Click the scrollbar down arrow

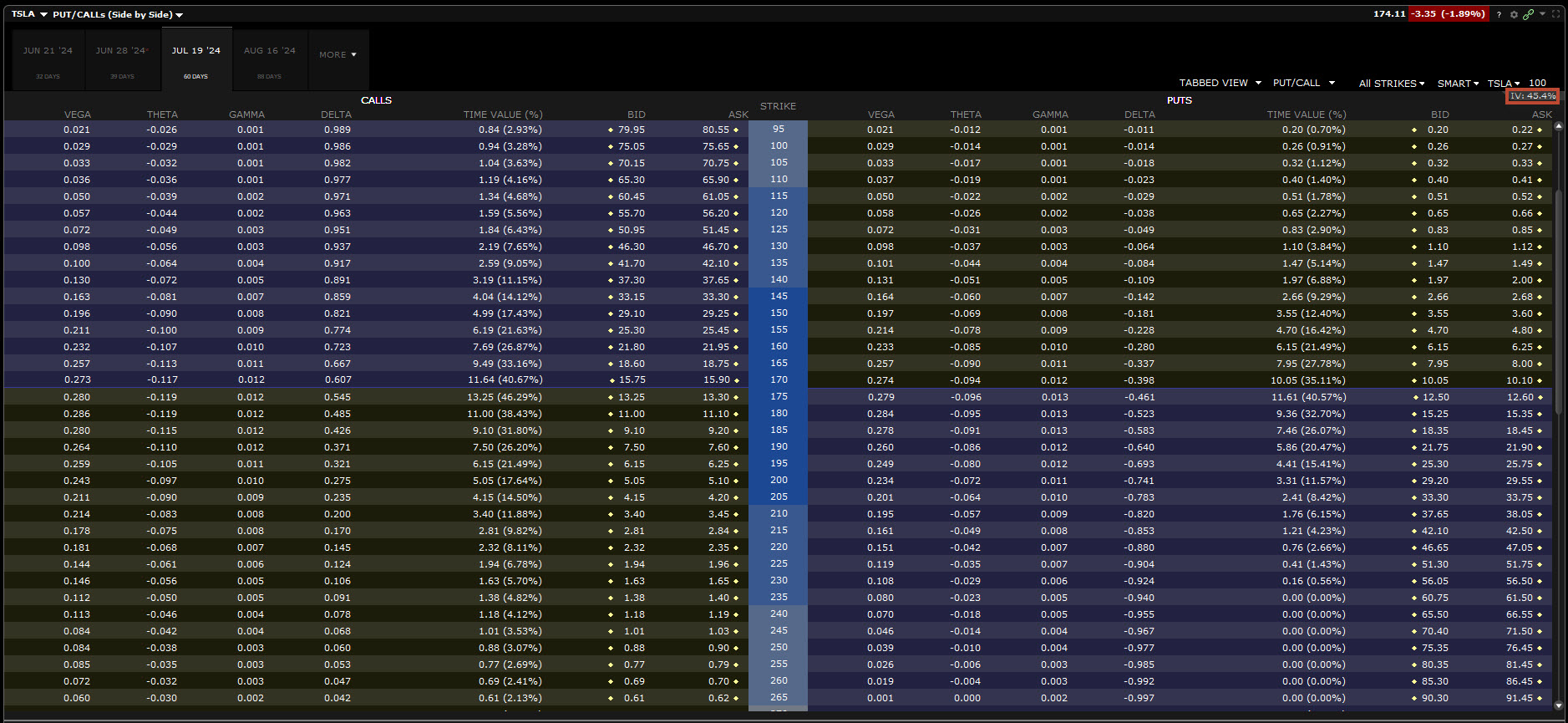(x=1558, y=706)
